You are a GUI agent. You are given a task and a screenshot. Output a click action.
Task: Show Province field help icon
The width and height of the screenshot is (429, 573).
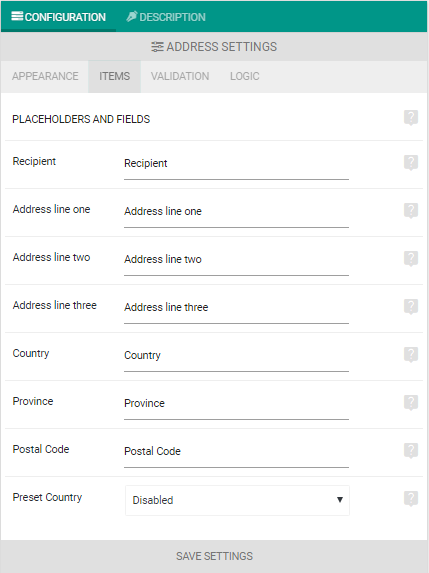pos(411,402)
